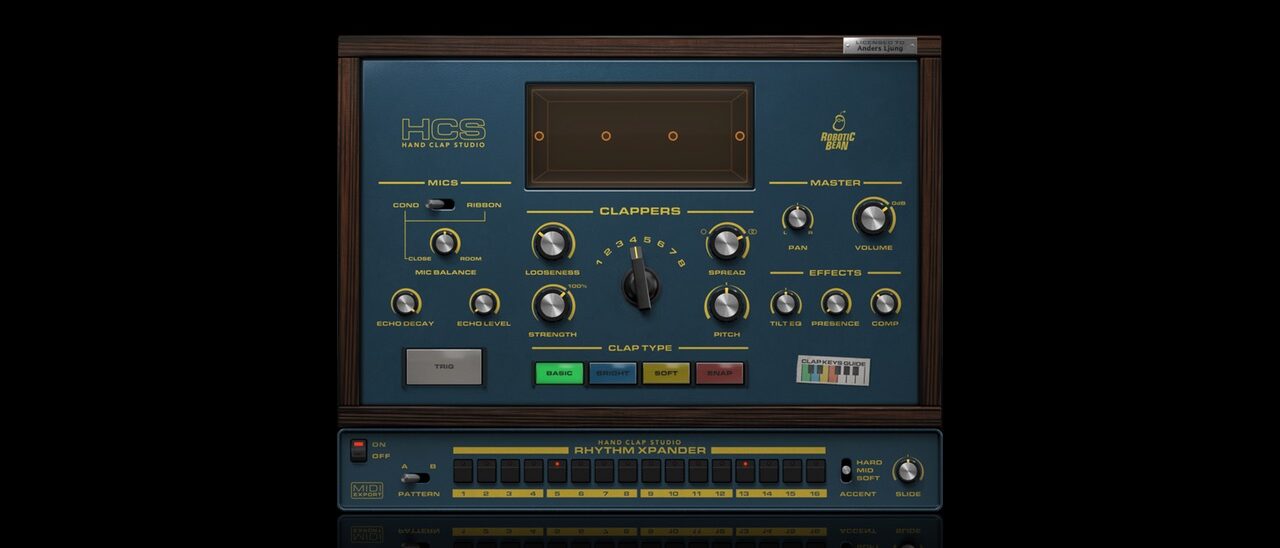This screenshot has width=1280, height=548.
Task: Click the Tilt EQ knob
Action: (786, 302)
